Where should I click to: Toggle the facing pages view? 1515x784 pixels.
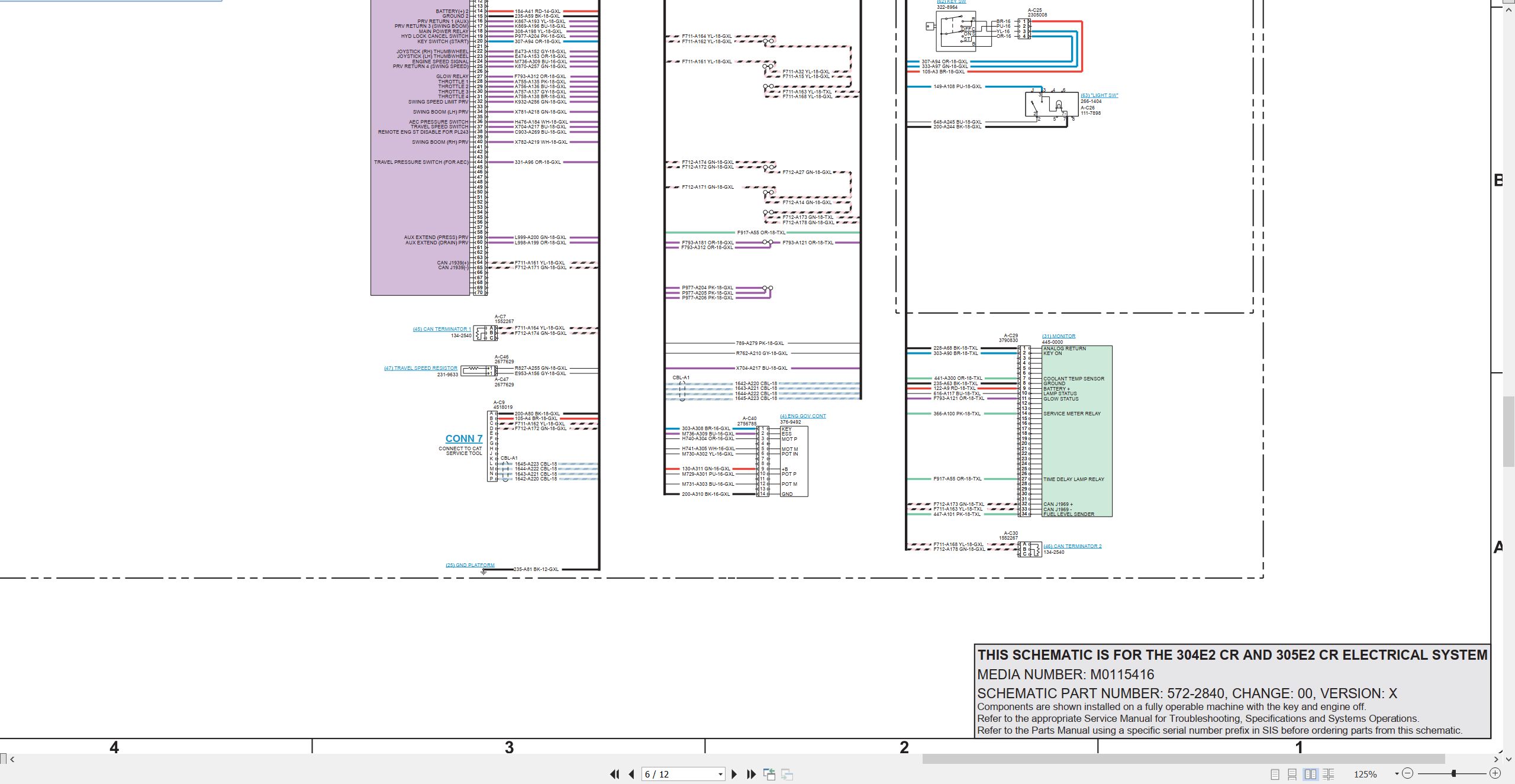[x=1311, y=774]
